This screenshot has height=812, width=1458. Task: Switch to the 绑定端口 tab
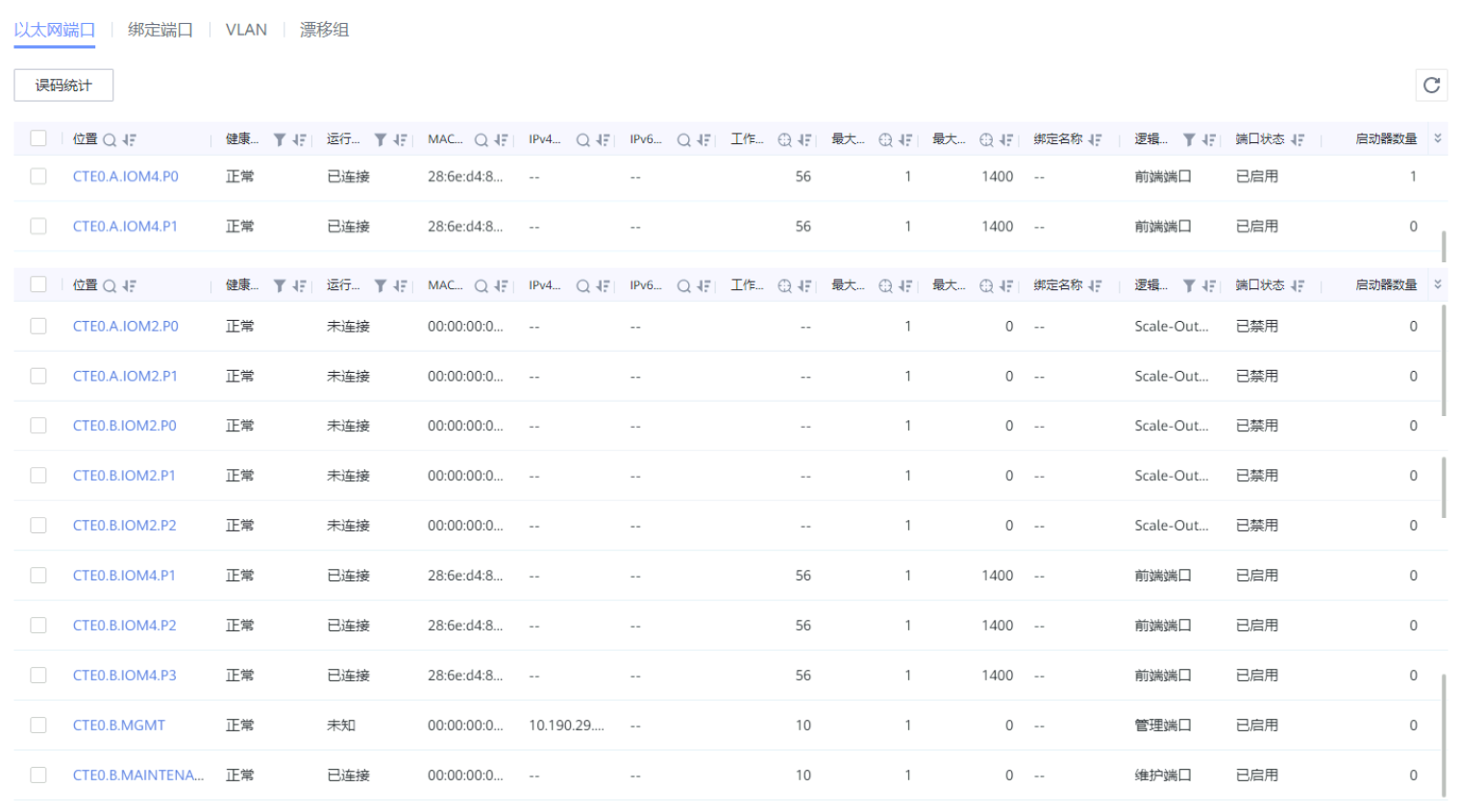160,30
